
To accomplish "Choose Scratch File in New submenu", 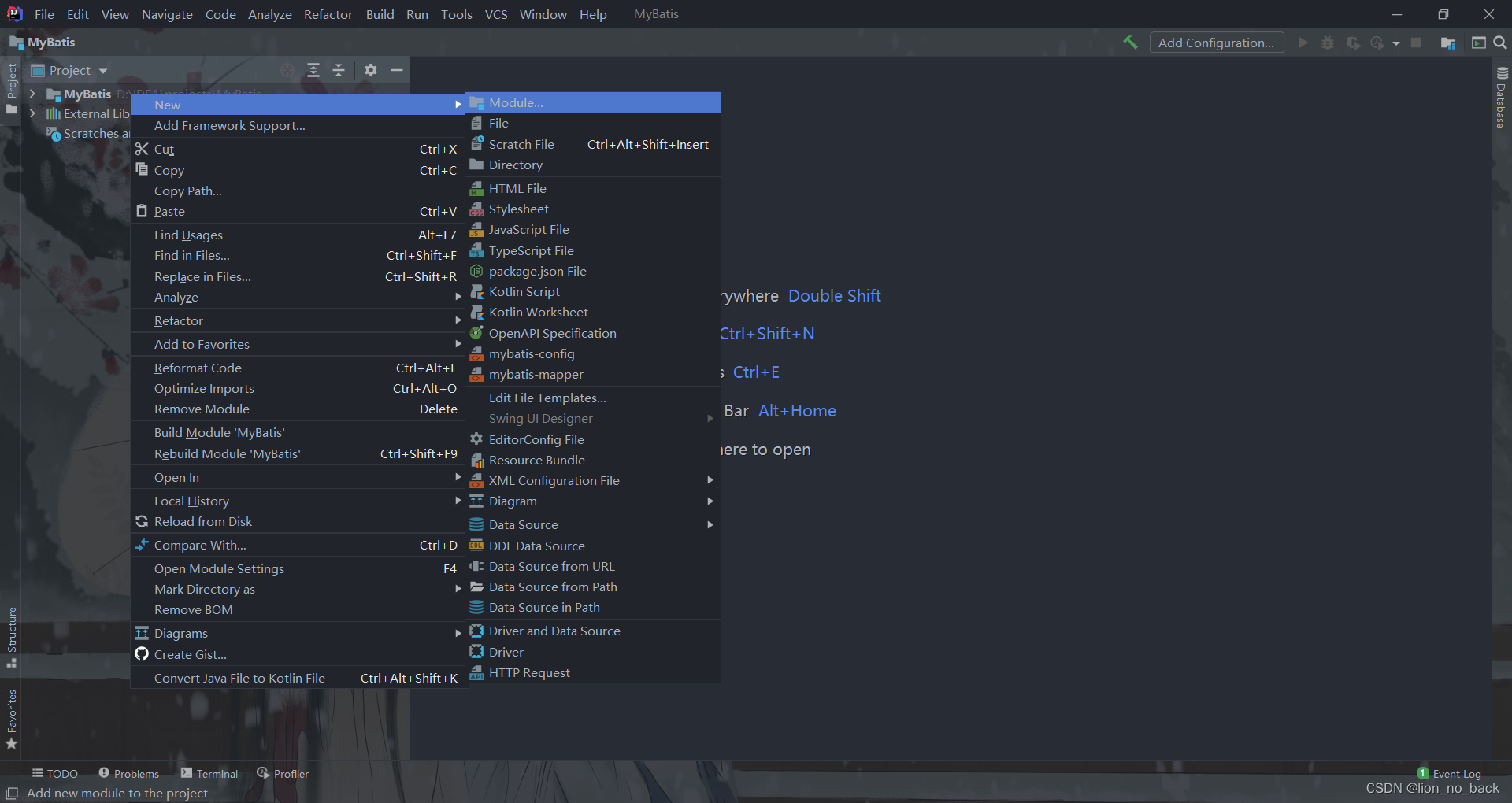I will click(594, 144).
